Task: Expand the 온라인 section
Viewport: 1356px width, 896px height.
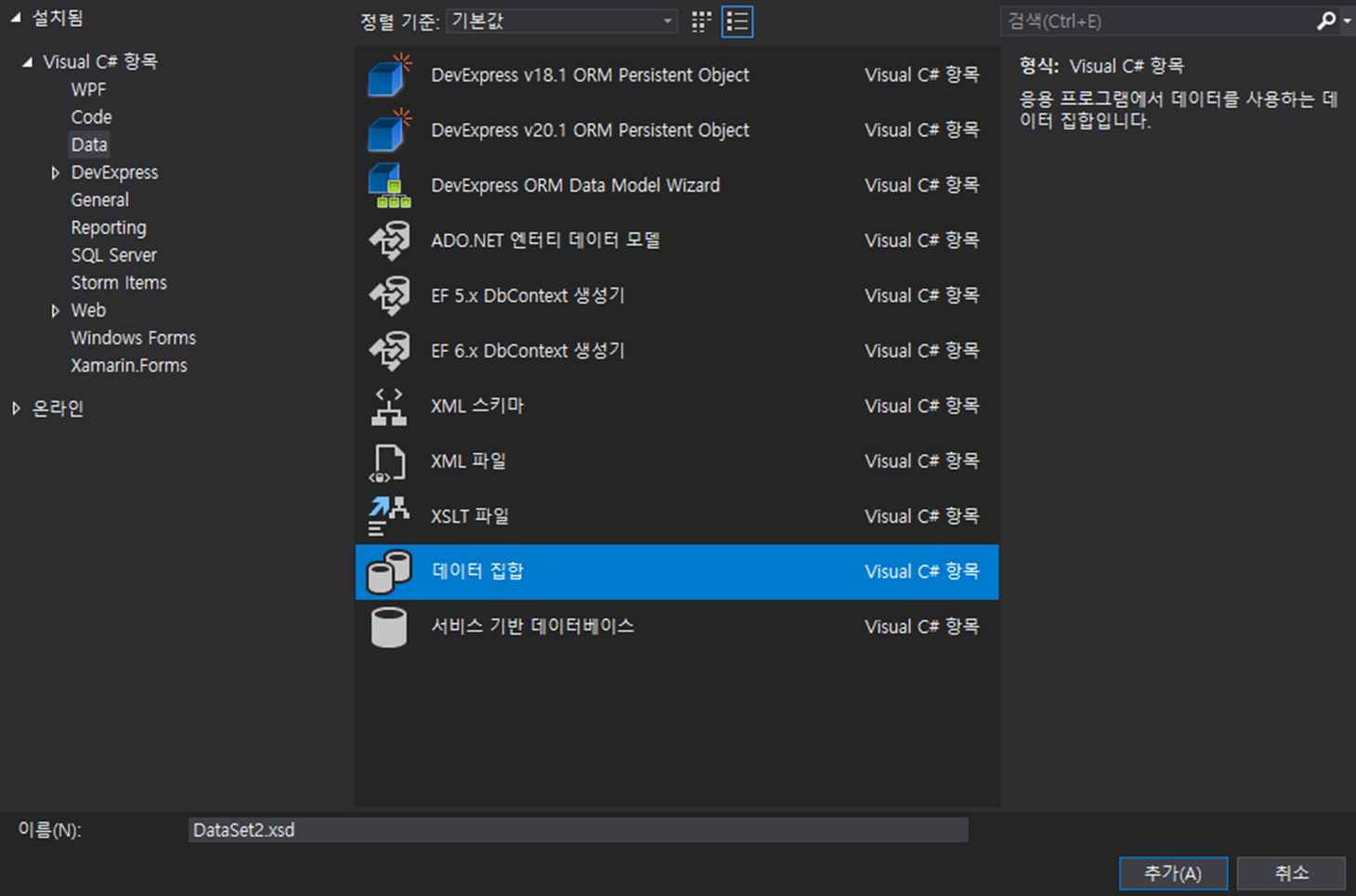Action: 16,409
